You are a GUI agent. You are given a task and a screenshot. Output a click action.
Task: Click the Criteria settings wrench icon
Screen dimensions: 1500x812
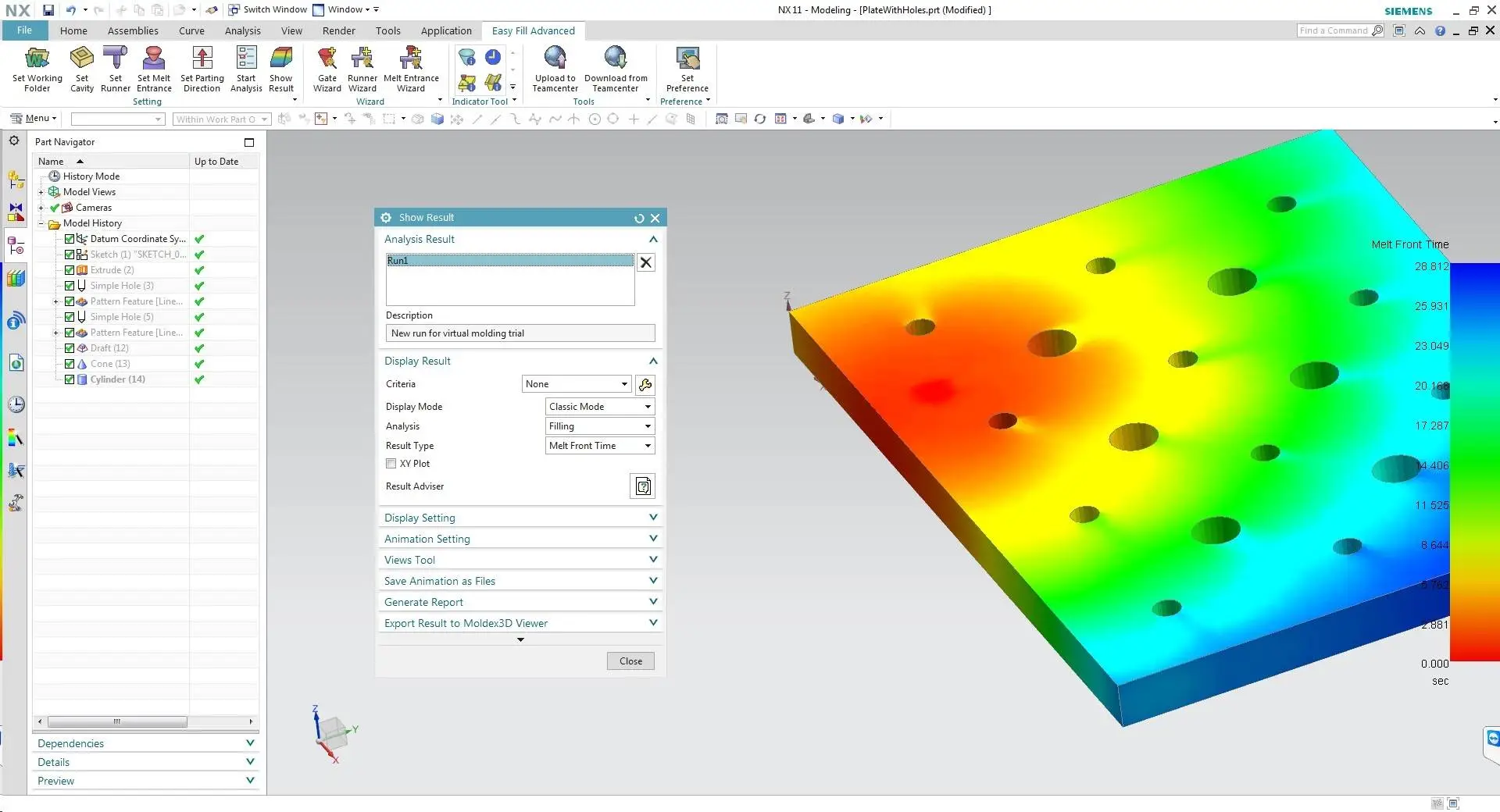[645, 384]
